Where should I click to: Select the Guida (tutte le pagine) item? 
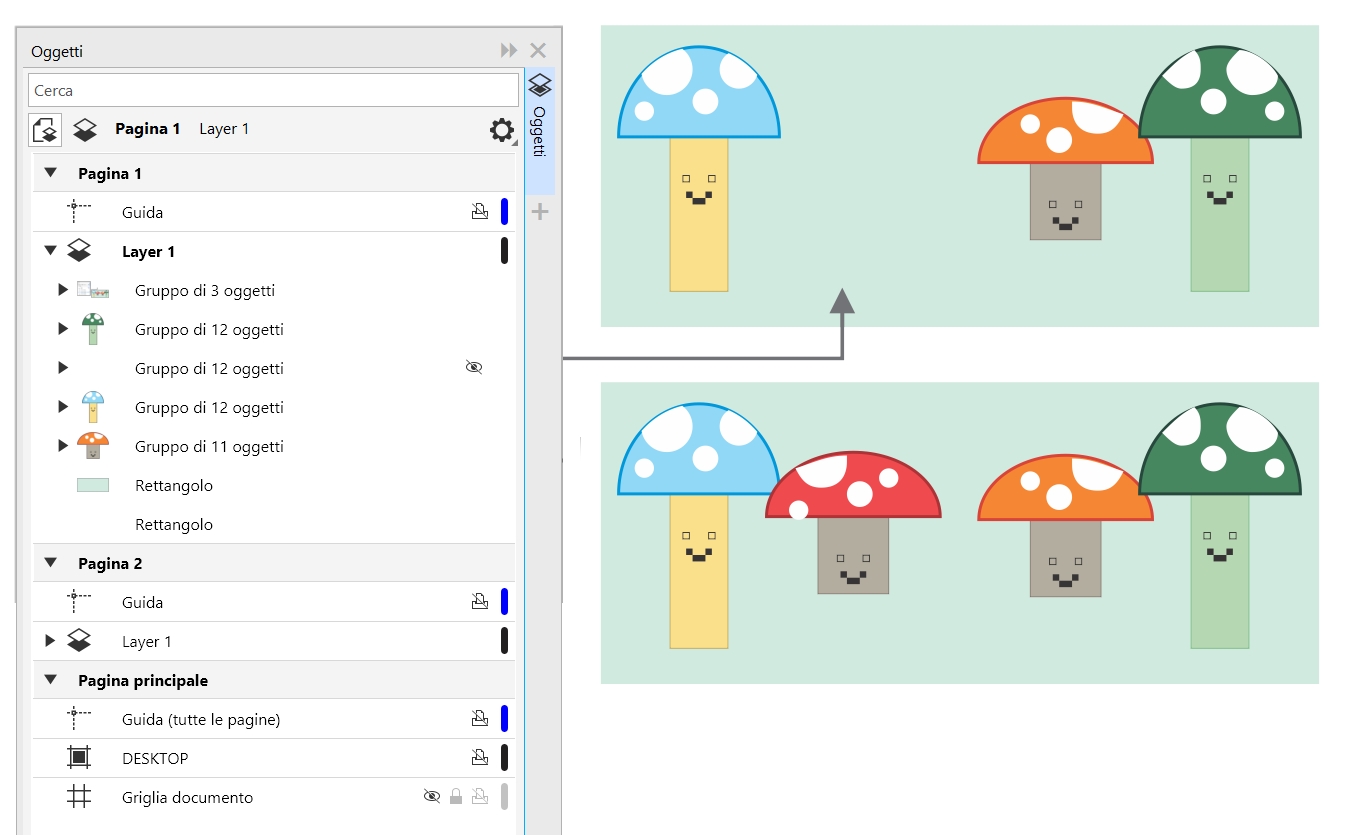point(200,720)
